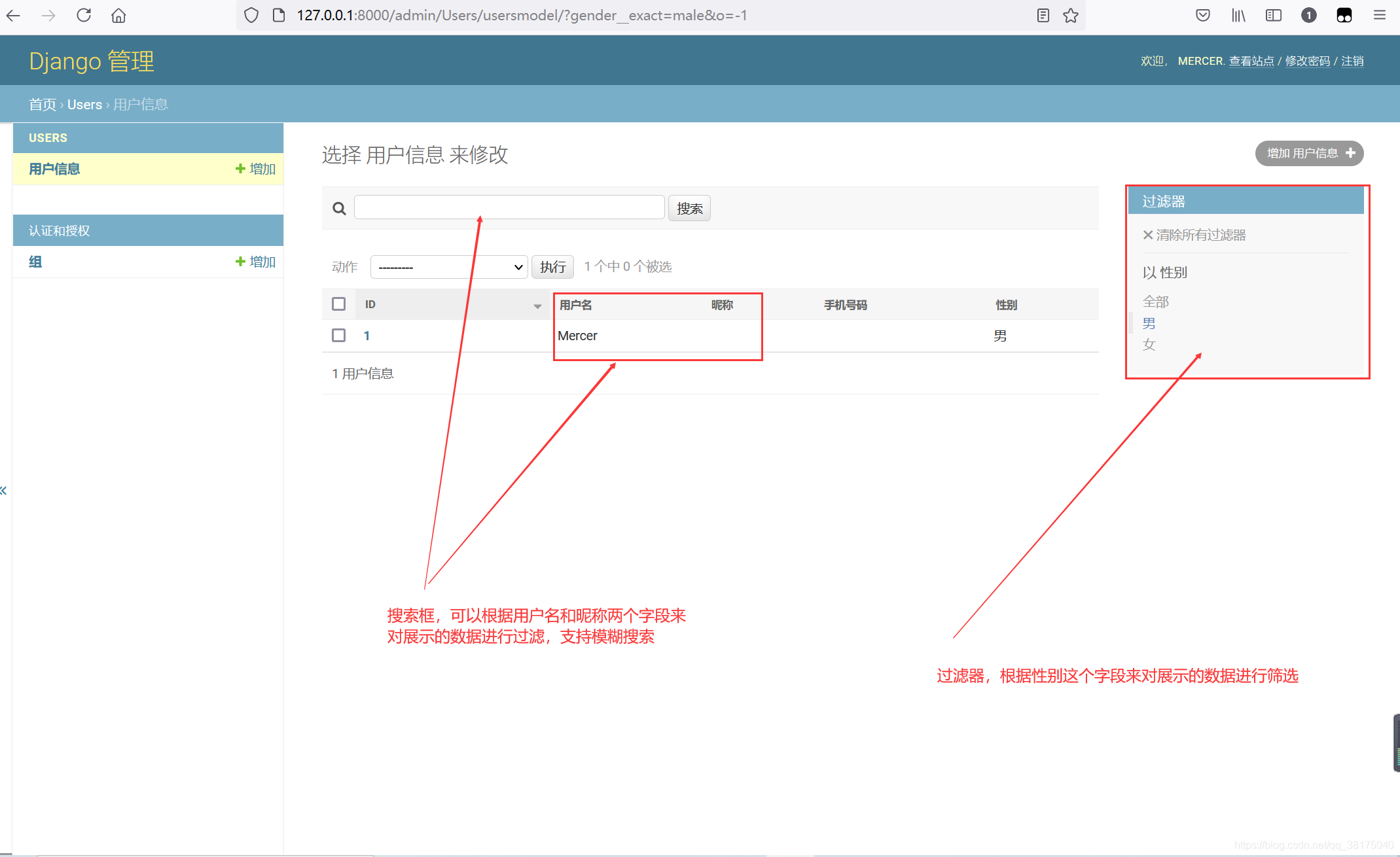
Task: Select 女 gender filter option
Action: click(x=1149, y=345)
